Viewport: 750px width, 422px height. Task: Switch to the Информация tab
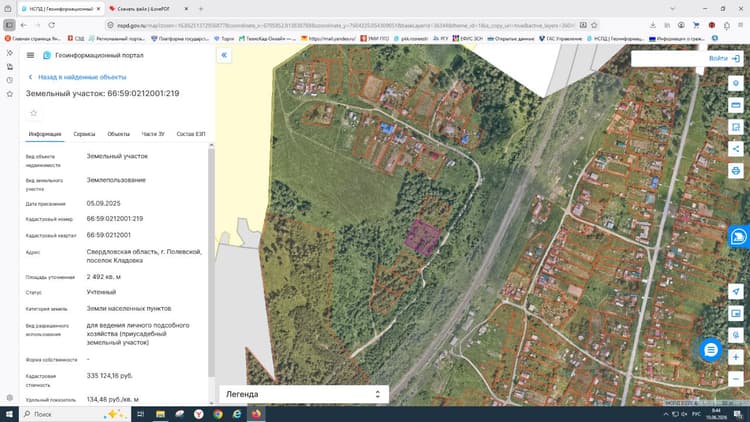pos(45,134)
